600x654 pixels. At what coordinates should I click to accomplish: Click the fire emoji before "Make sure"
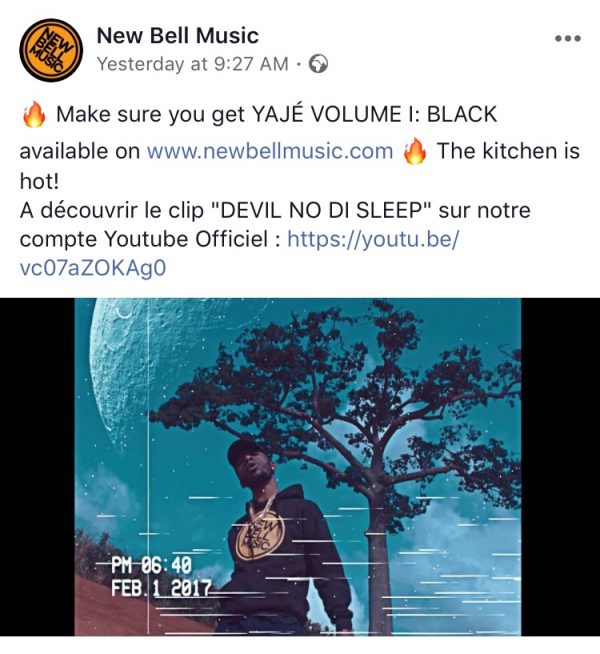[34, 114]
